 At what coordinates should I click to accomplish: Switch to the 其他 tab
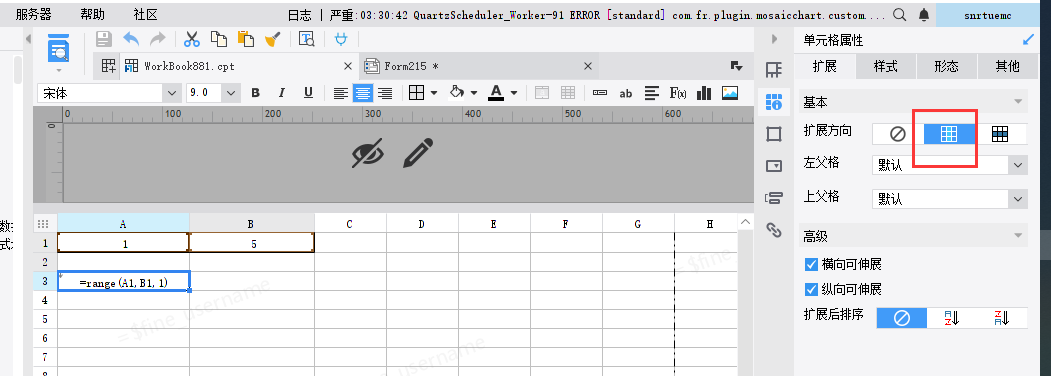click(x=1007, y=66)
